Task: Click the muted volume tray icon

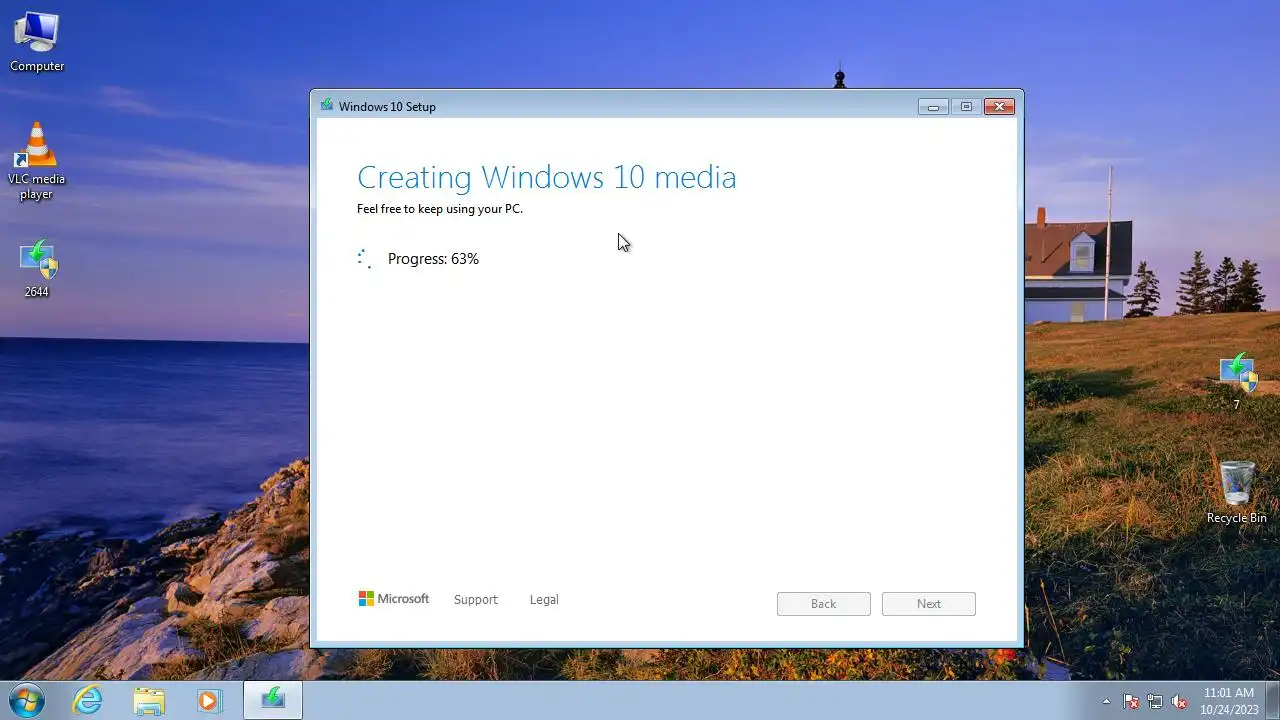Action: coord(1179,701)
